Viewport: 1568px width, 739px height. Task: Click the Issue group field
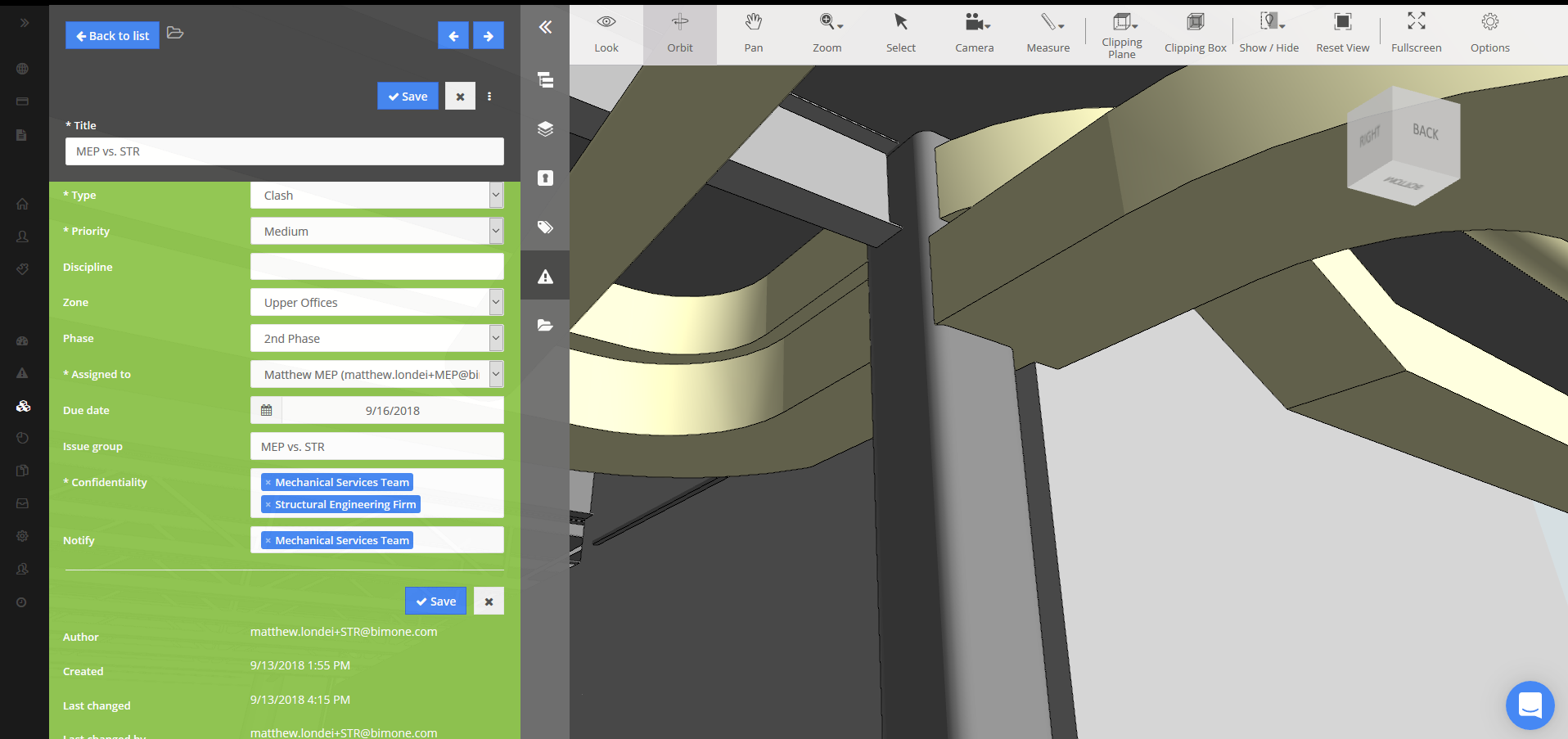coord(376,447)
